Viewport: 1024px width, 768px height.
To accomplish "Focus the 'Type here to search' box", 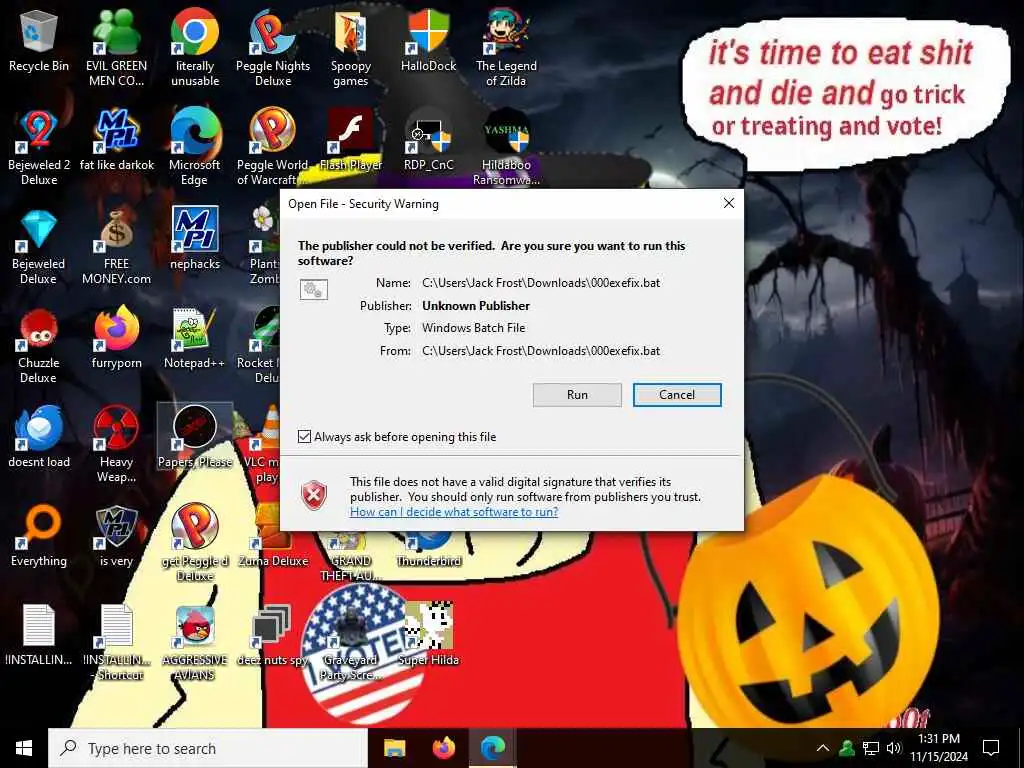I will coord(208,748).
